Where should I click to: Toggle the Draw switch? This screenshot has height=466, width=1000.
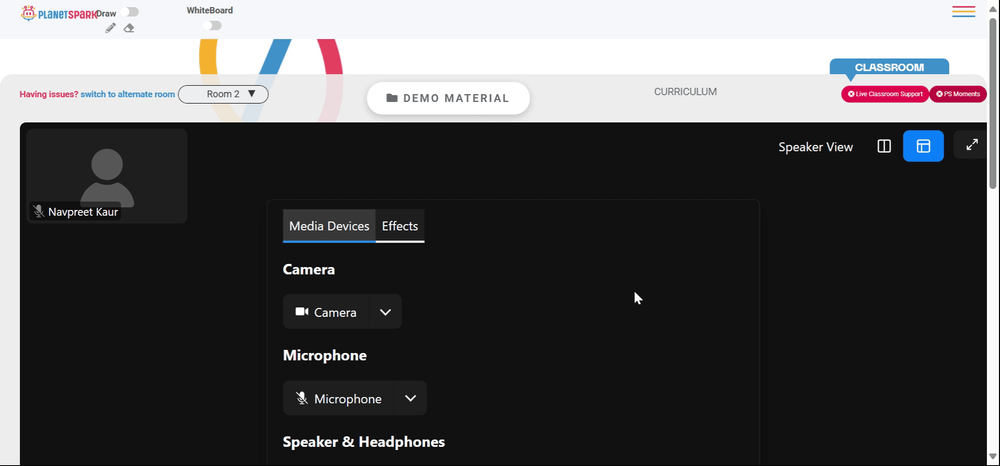click(129, 12)
